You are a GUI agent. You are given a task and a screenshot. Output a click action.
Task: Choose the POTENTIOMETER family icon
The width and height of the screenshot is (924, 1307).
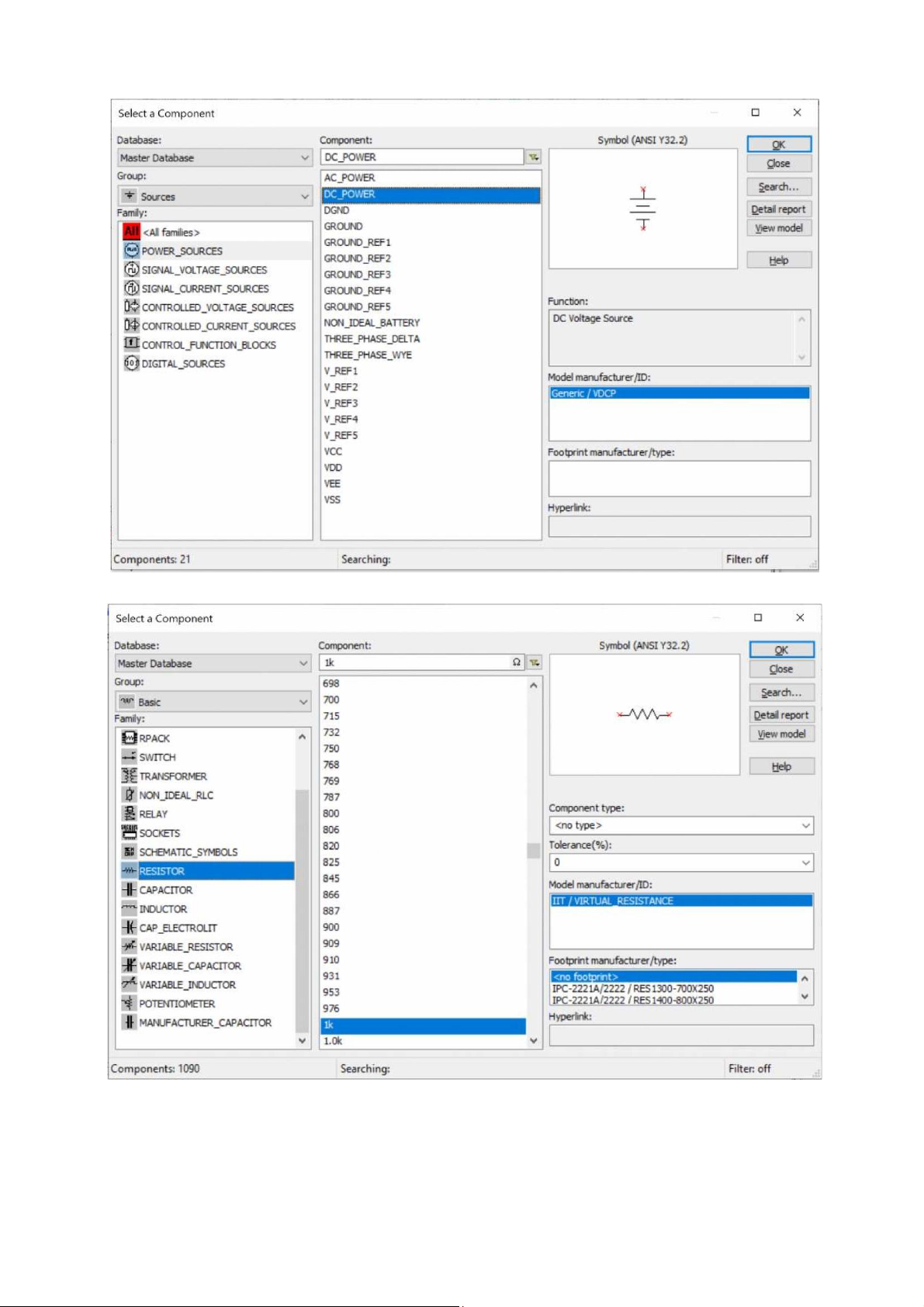[129, 1003]
